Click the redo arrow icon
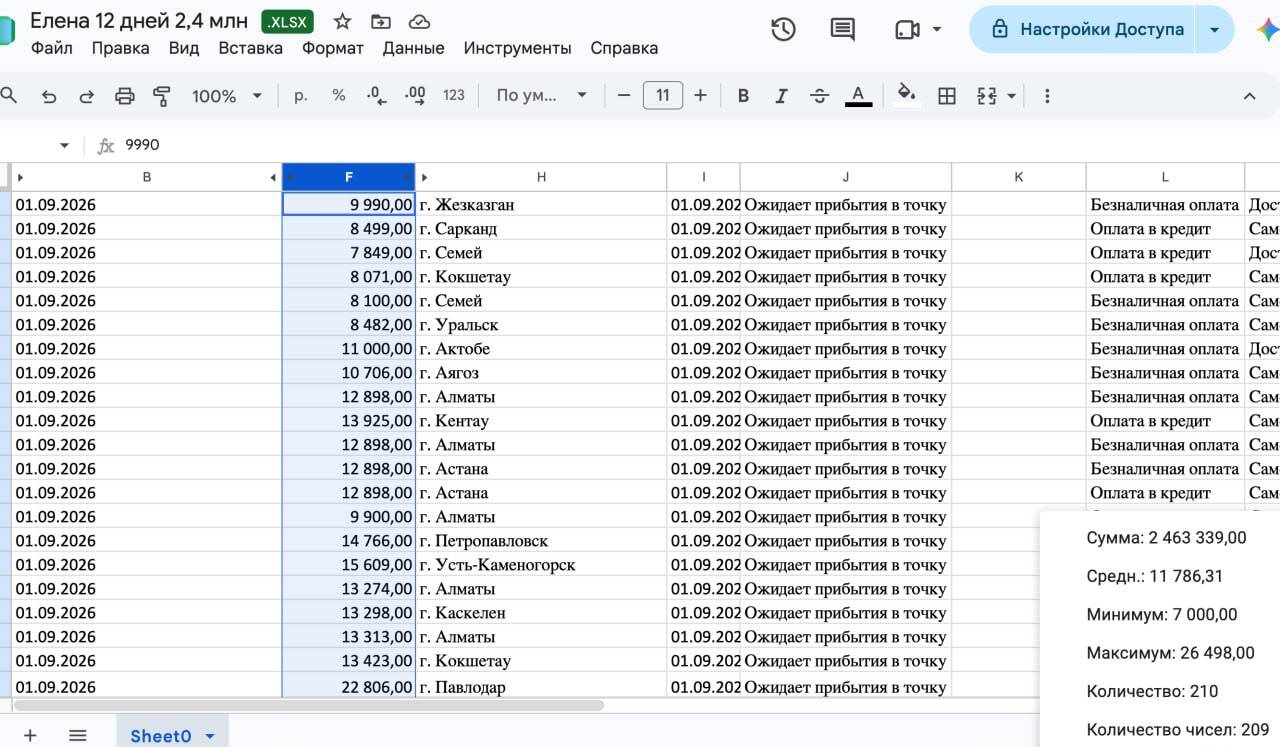Screen dimensions: 1280x747 [87, 96]
